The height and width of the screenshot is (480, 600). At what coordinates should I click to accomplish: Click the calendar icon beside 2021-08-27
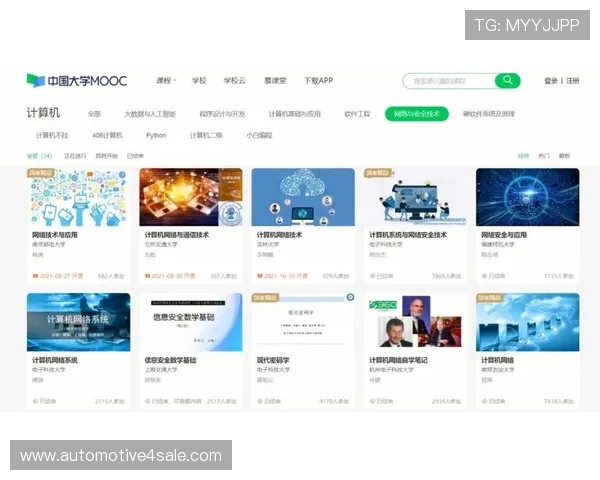[x=35, y=276]
